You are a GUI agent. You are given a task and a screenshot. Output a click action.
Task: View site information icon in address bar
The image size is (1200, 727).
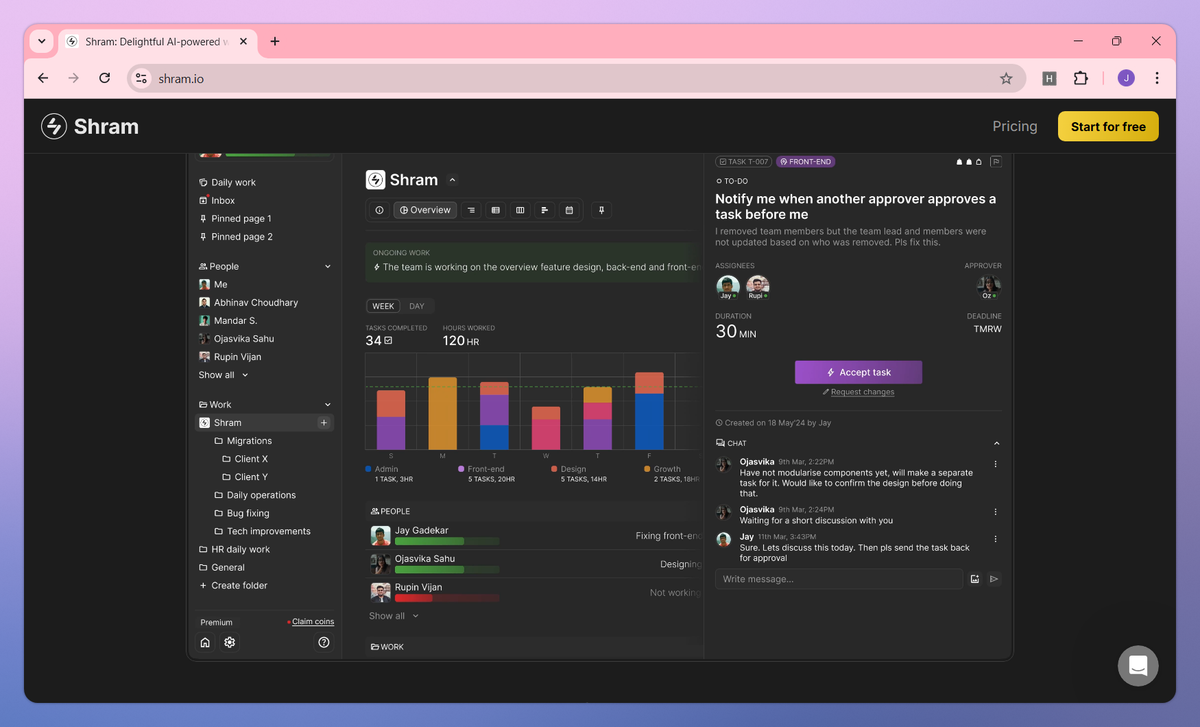pos(141,78)
